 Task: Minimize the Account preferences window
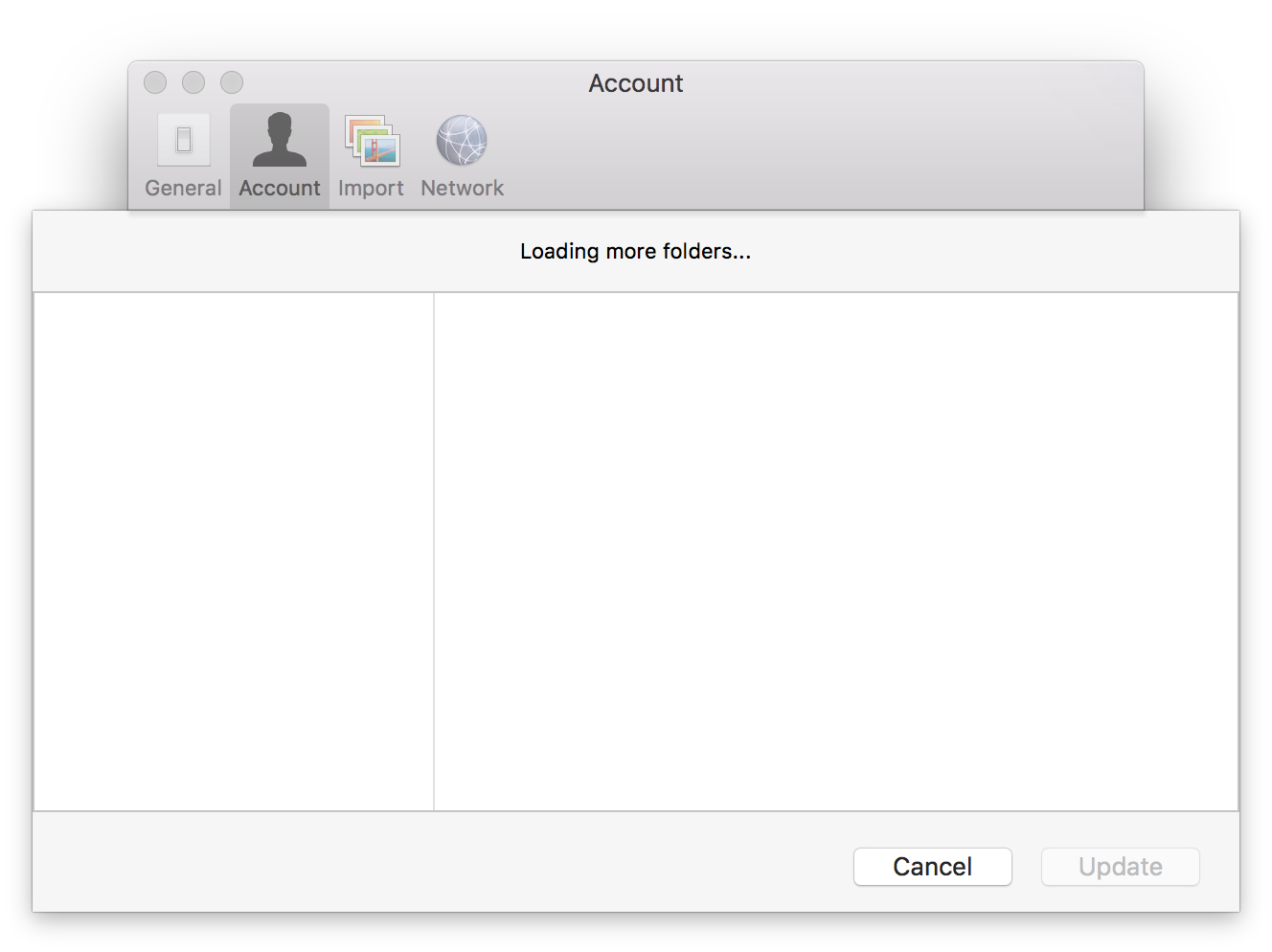193,82
